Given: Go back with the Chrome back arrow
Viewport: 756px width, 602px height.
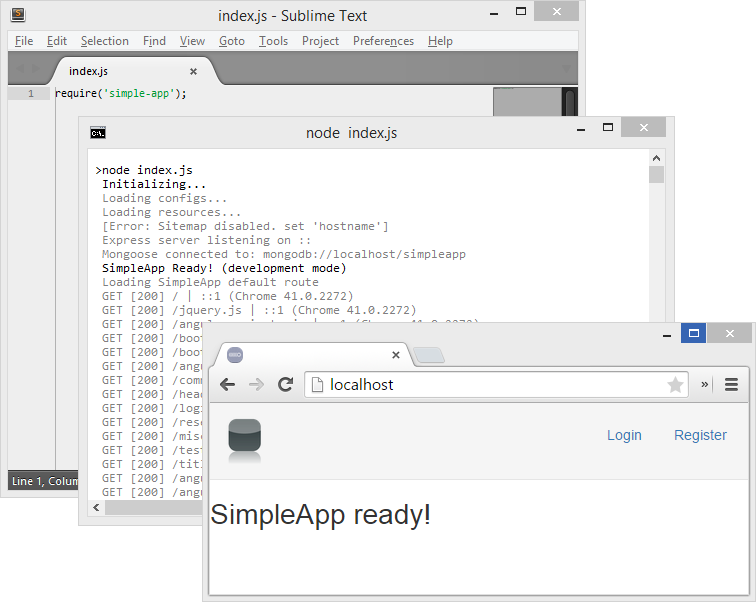Looking at the screenshot, I should [x=227, y=384].
